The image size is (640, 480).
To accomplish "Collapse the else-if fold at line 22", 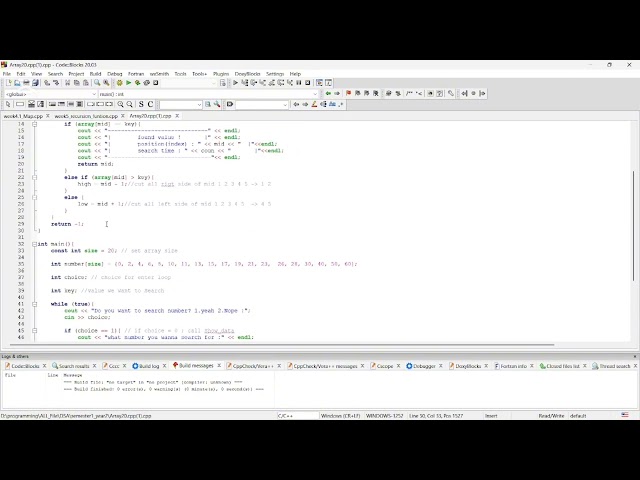I will click(x=35, y=178).
